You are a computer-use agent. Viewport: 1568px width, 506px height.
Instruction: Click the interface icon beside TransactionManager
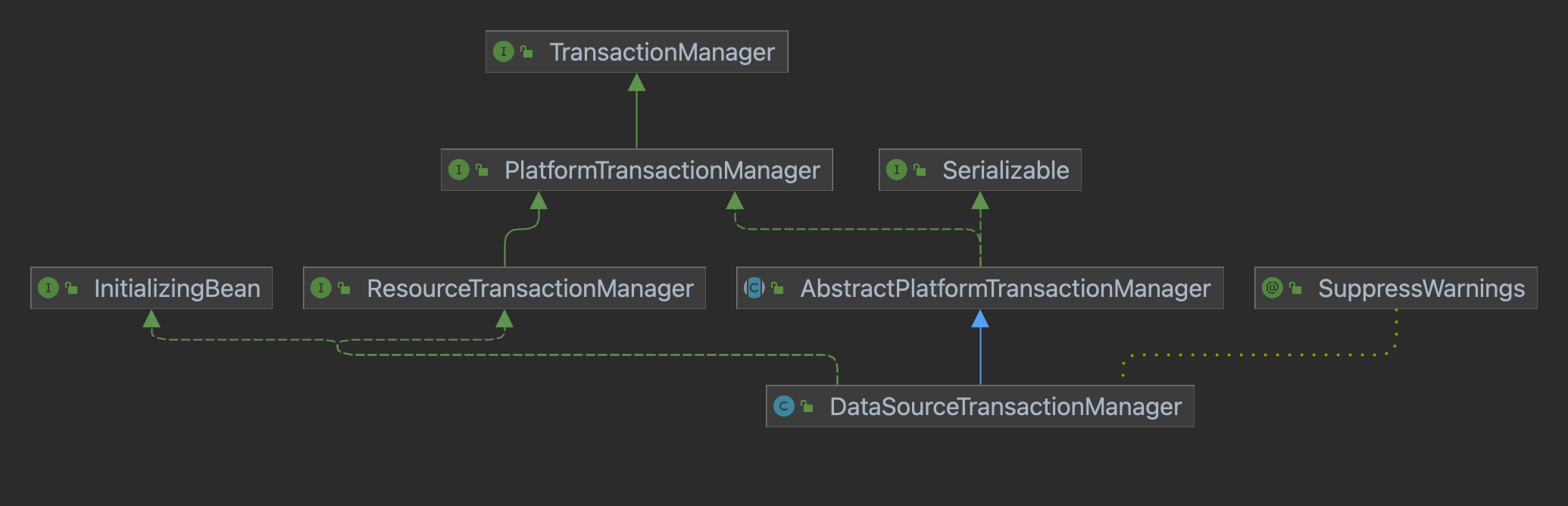503,52
